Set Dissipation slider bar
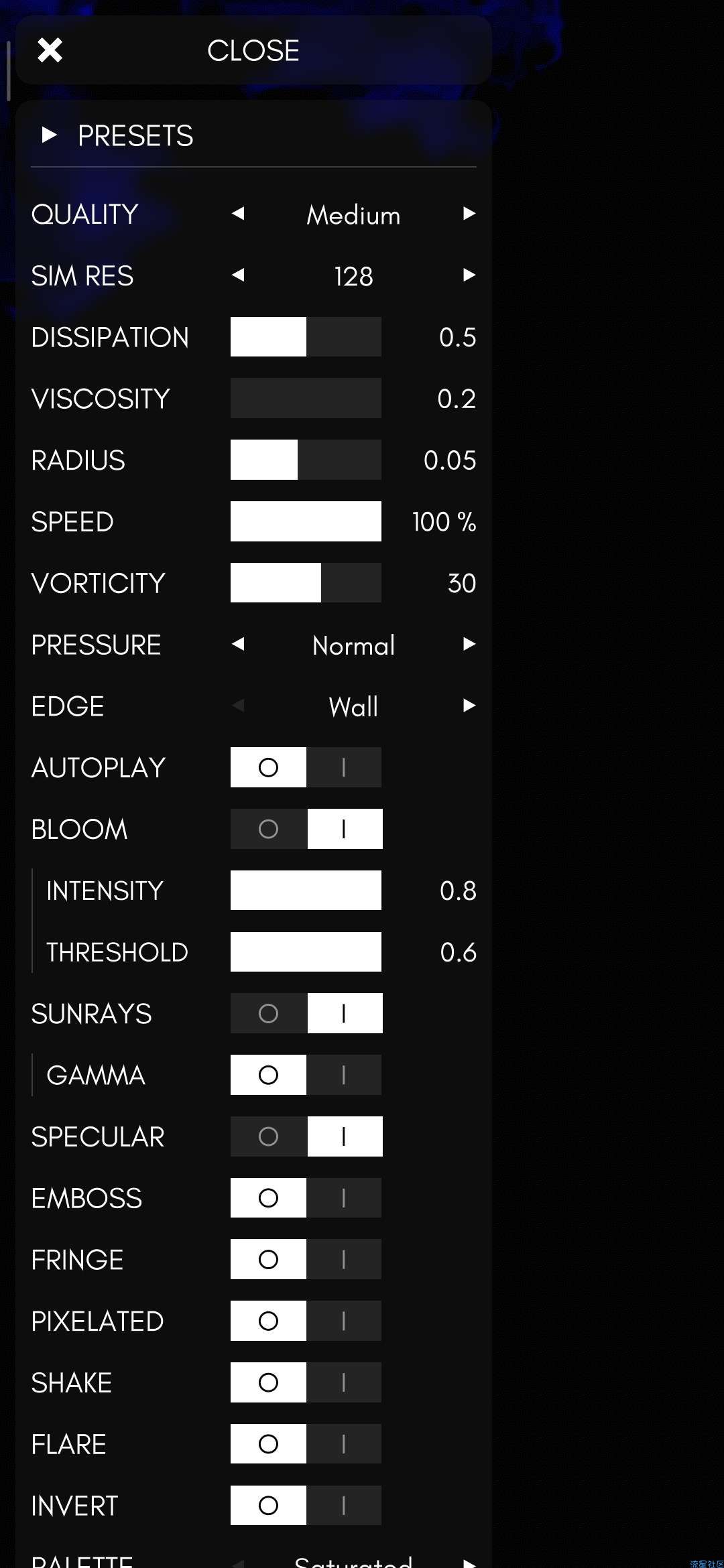 (x=306, y=337)
